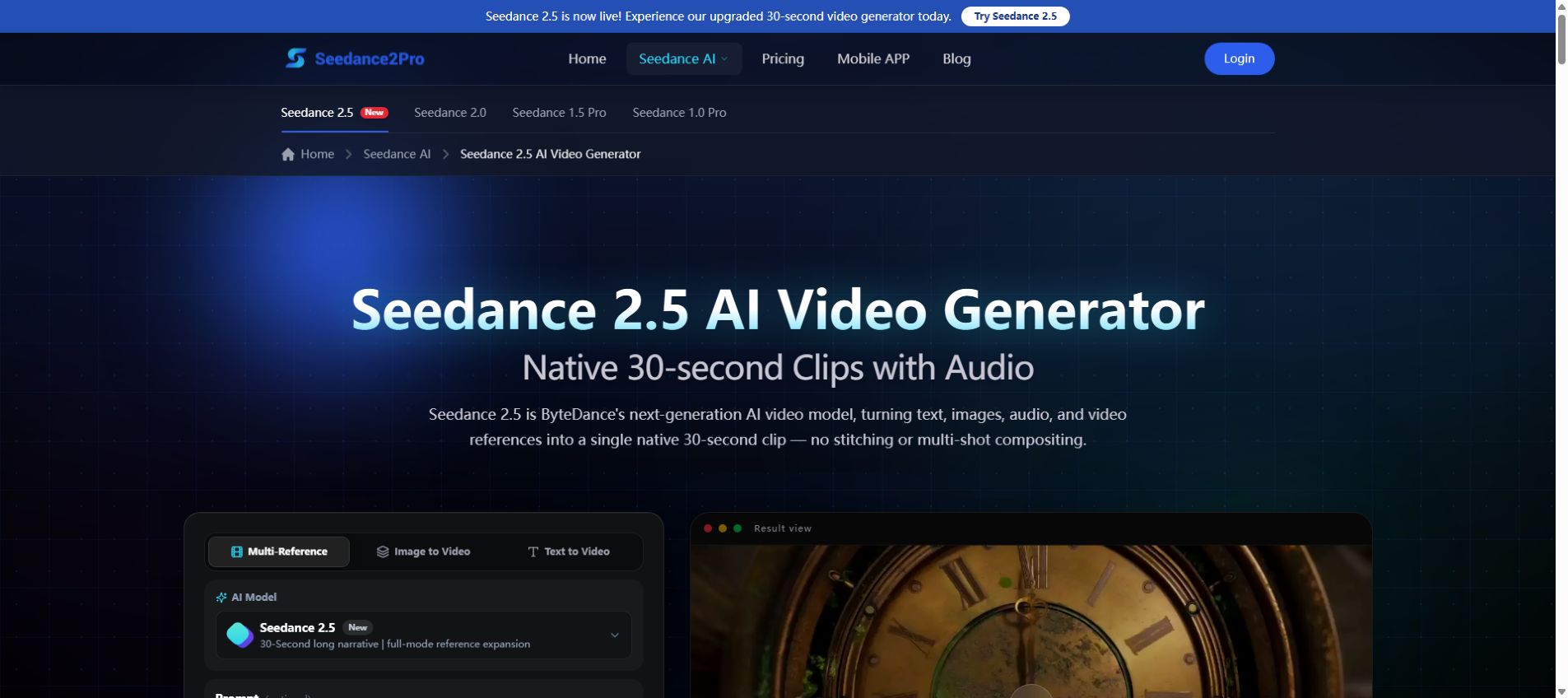Open the Blog page
The width and height of the screenshot is (1568, 698).
tap(956, 58)
